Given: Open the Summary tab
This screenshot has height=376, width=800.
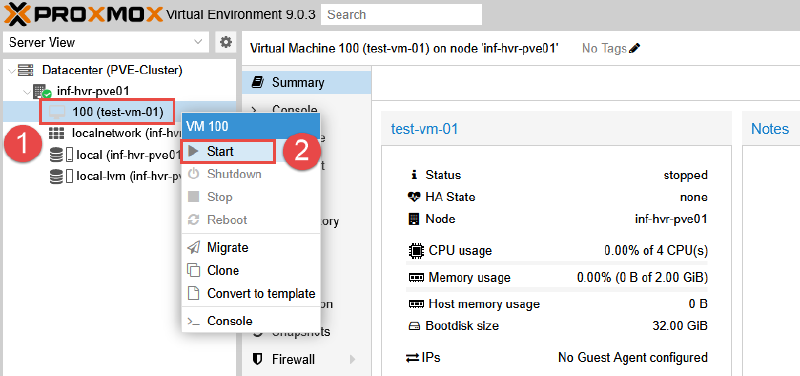Looking at the screenshot, I should tap(307, 82).
